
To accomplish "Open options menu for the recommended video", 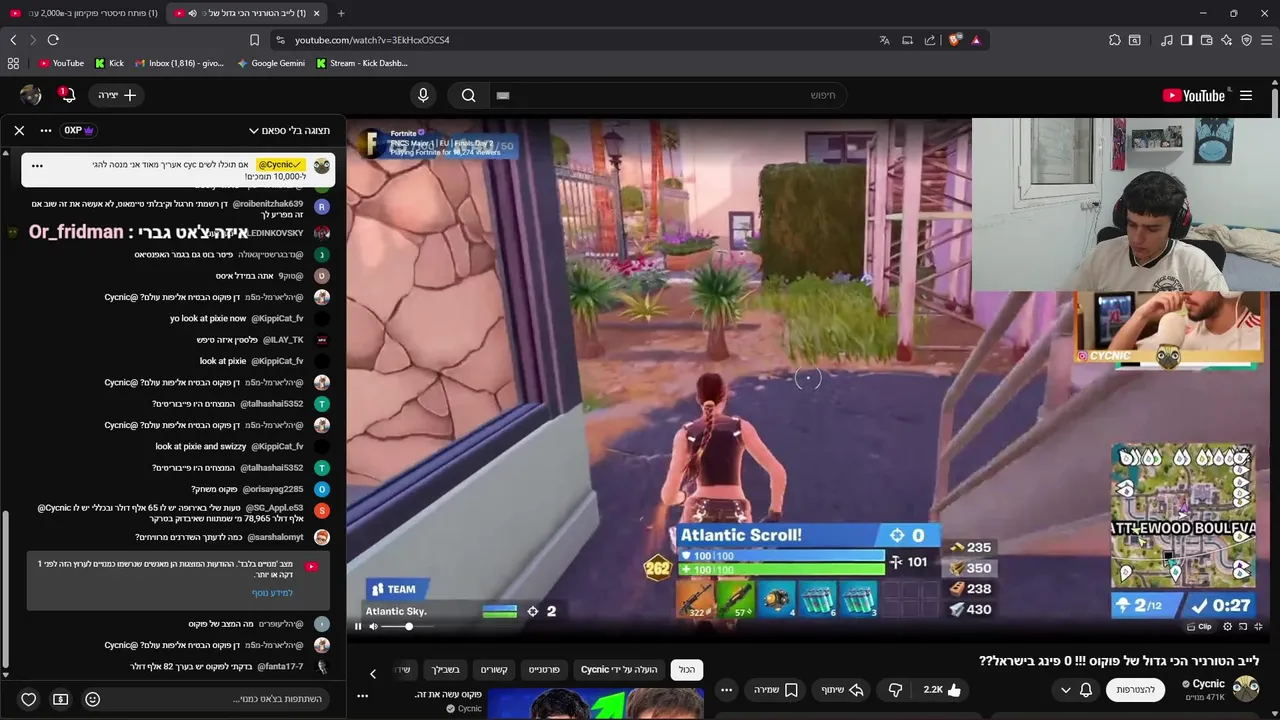I will [x=363, y=695].
